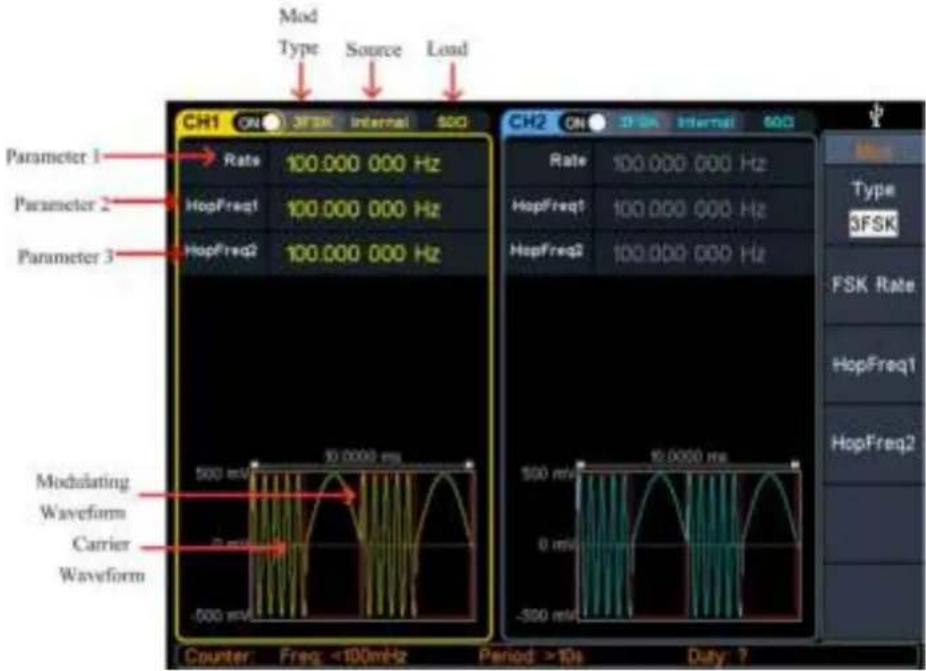The width and height of the screenshot is (926, 671).
Task: Click the CH1 50Ω load indicator
Action: (x=452, y=122)
